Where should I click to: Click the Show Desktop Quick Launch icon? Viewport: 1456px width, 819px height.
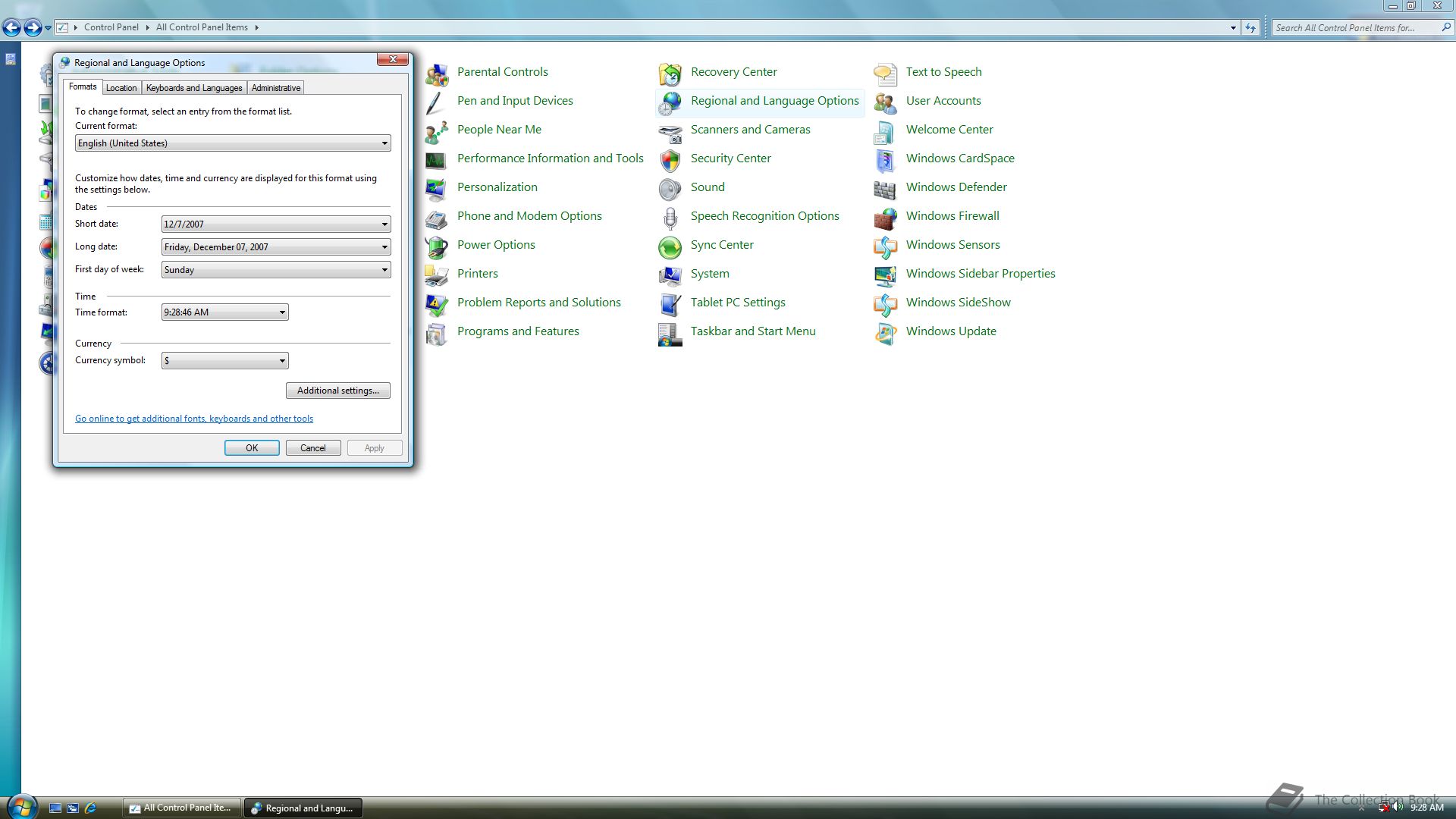pos(55,808)
